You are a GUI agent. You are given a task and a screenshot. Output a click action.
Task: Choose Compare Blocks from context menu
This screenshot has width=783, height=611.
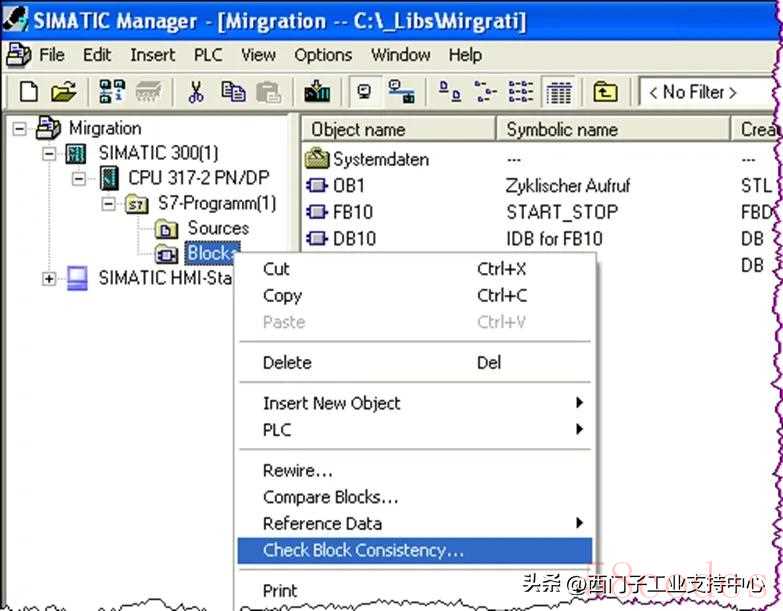pyautogui.click(x=415, y=497)
